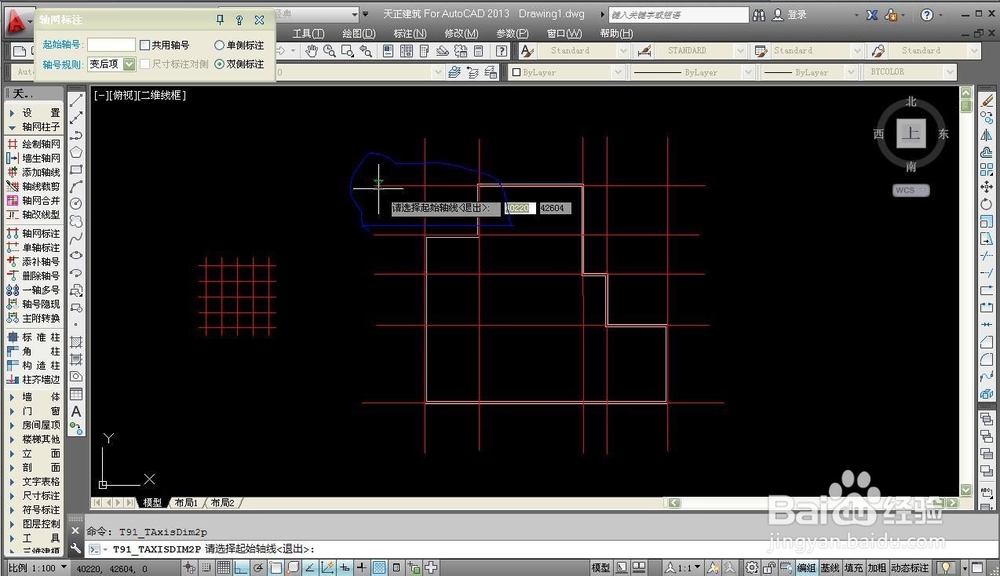Open 修改(M) menu

tap(461, 33)
